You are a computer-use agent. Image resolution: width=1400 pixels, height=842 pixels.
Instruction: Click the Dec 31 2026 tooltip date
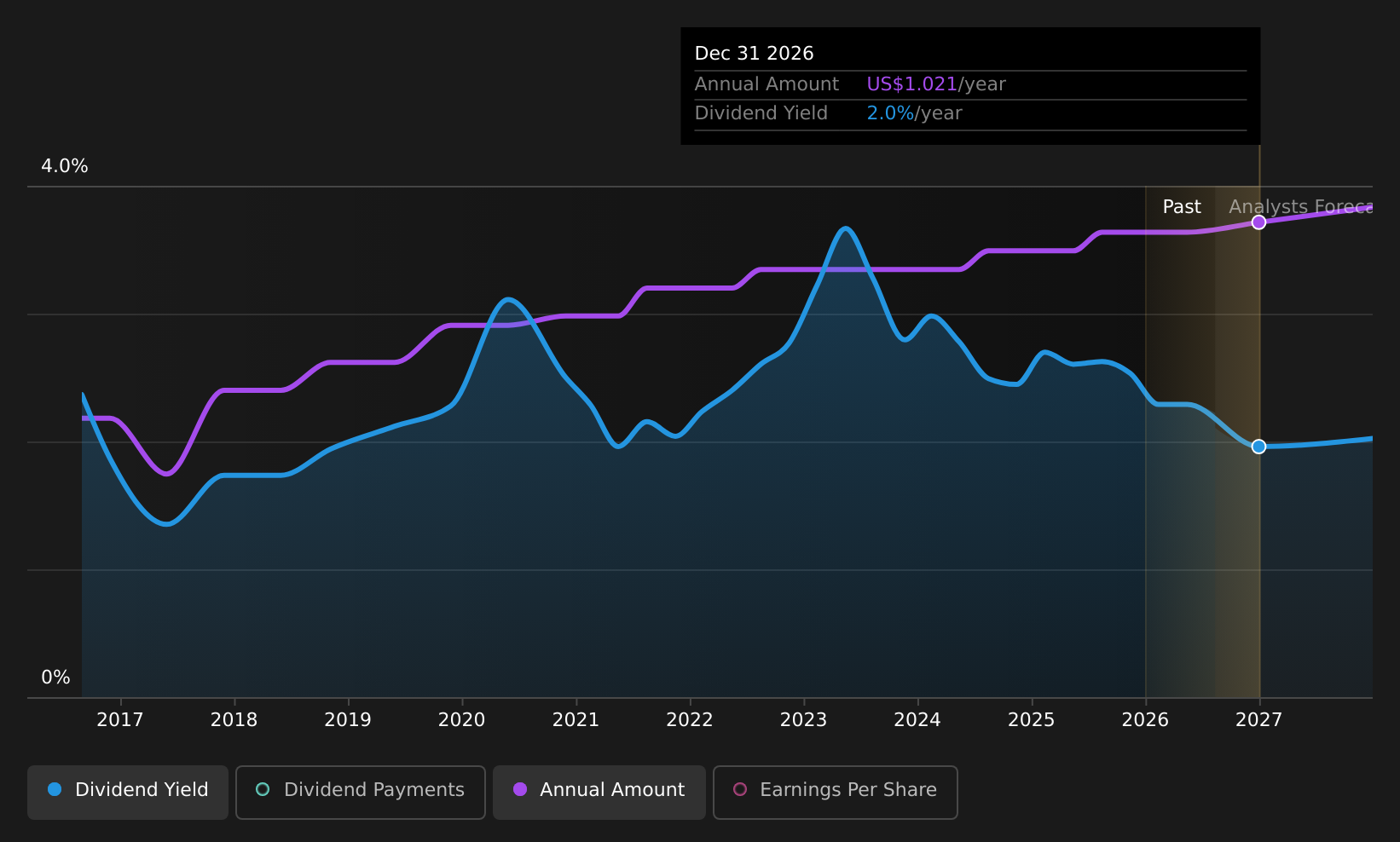point(754,54)
